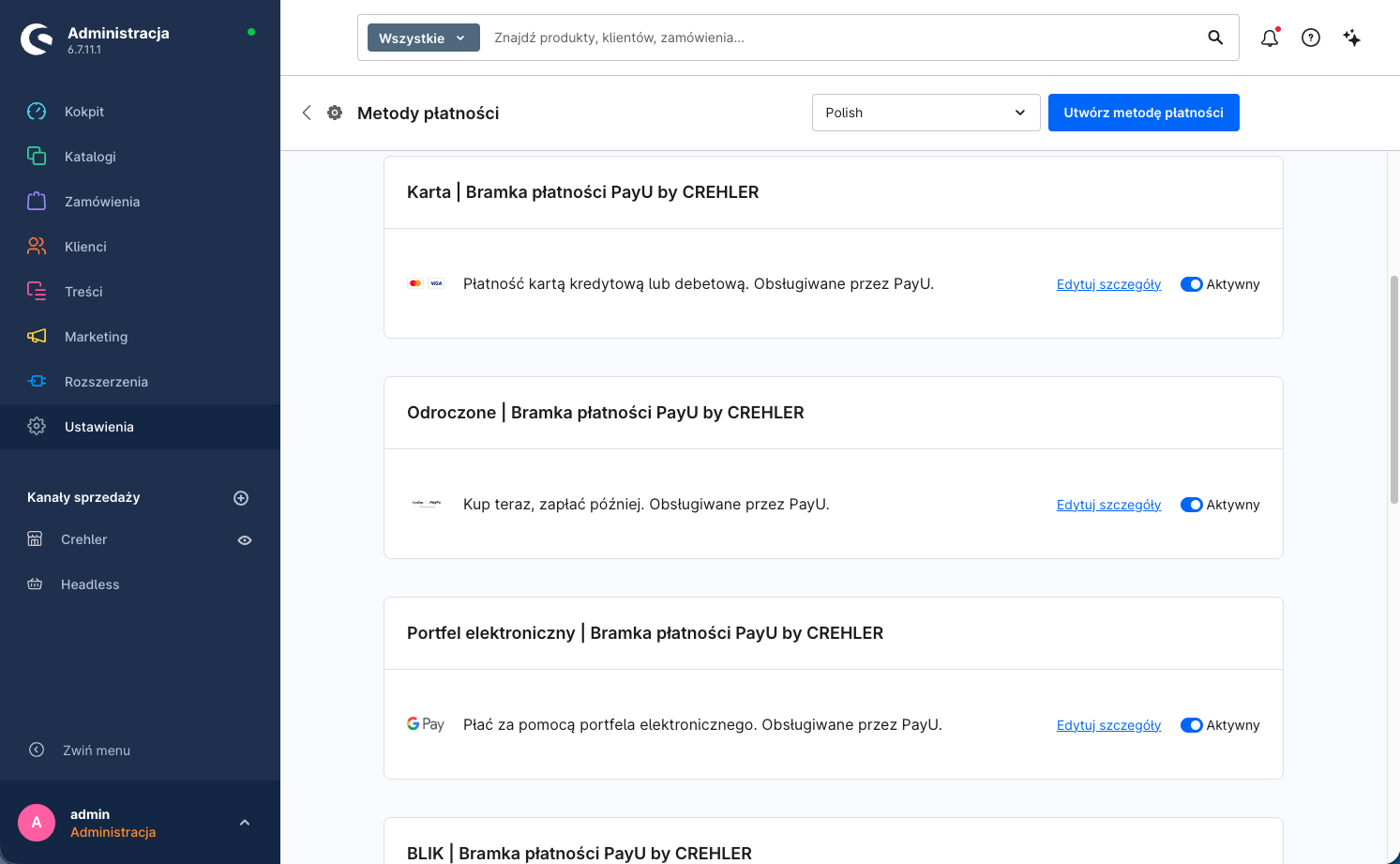Click the deferred payment PayU logo
Viewport: 1400px width, 864px height.
tap(426, 504)
